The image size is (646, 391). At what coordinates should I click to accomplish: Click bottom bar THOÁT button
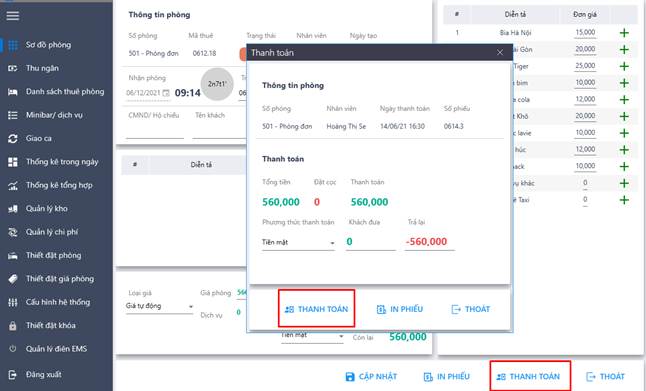coord(605,377)
